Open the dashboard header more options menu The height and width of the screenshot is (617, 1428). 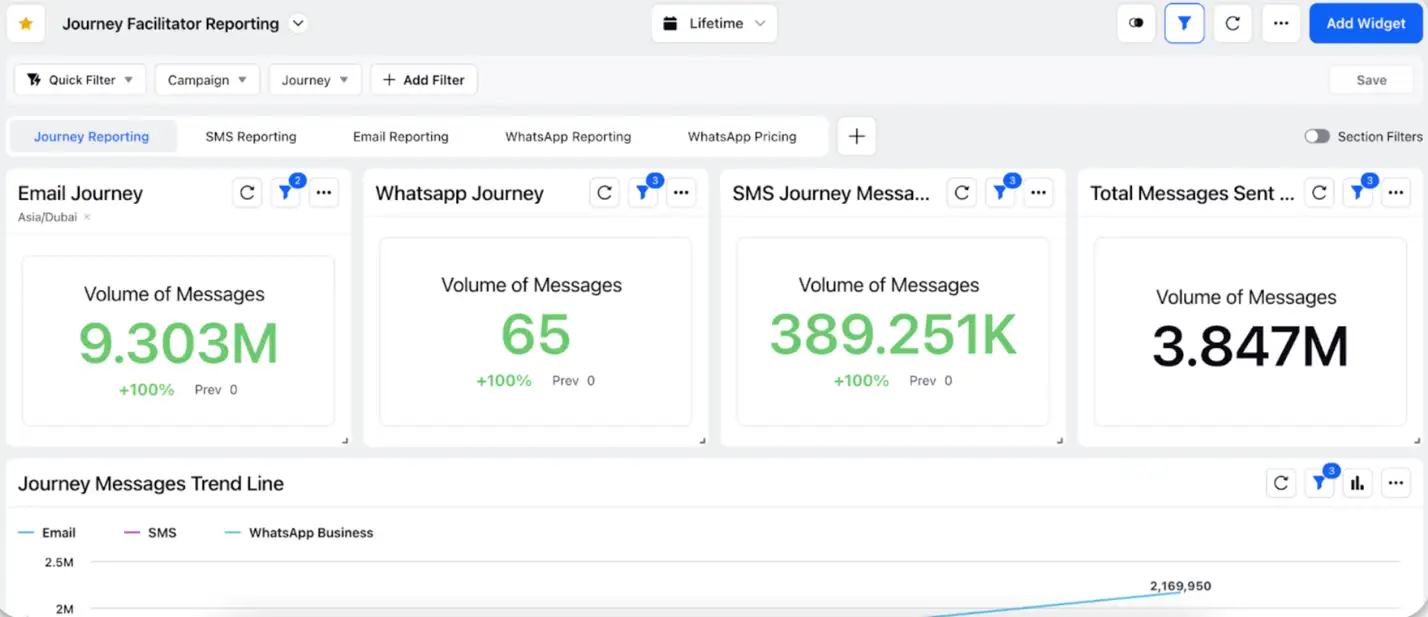pos(1281,23)
